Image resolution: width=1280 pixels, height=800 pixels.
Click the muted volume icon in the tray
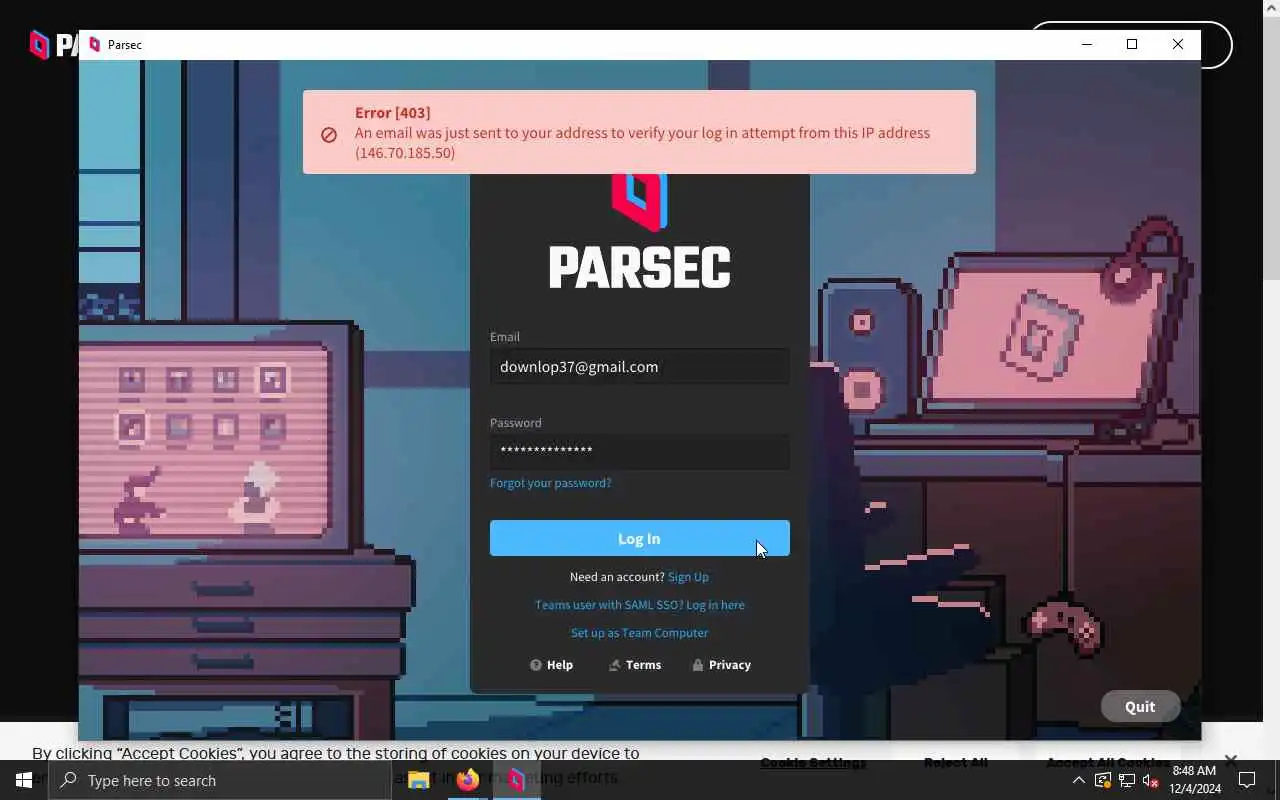1150,781
